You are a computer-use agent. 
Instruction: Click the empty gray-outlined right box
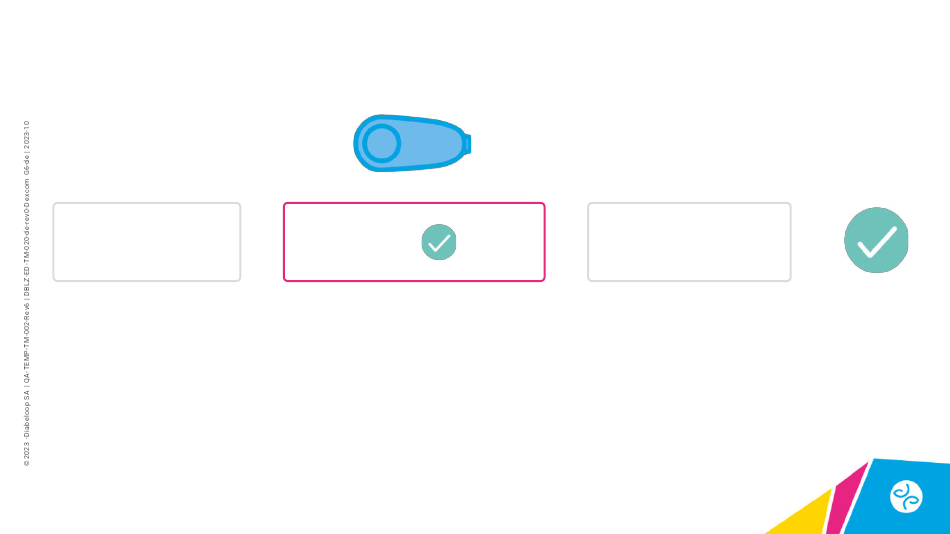point(689,242)
